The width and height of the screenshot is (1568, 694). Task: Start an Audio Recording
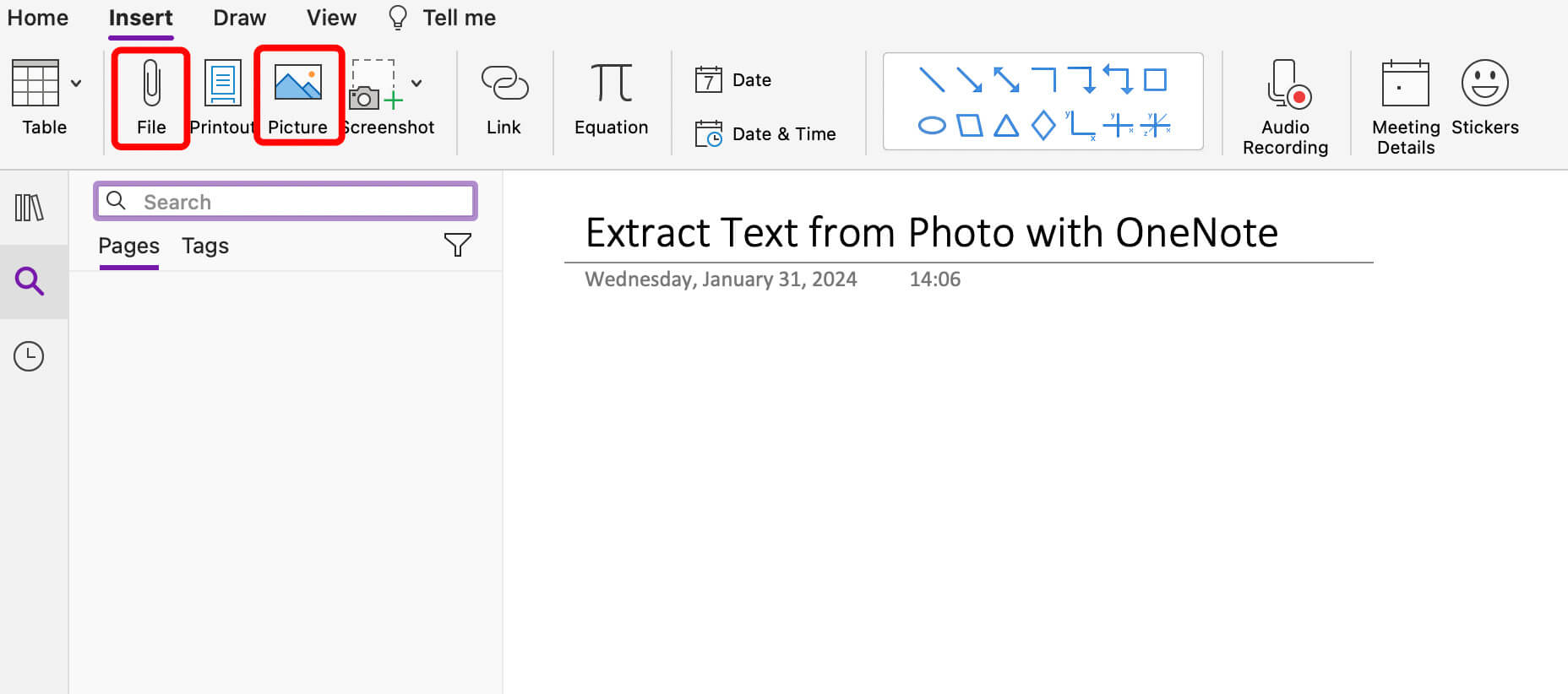(x=1286, y=107)
